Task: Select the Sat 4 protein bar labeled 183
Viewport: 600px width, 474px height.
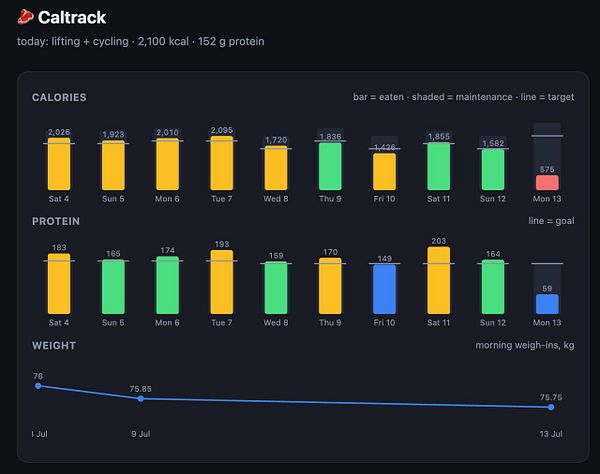Action: 59,284
